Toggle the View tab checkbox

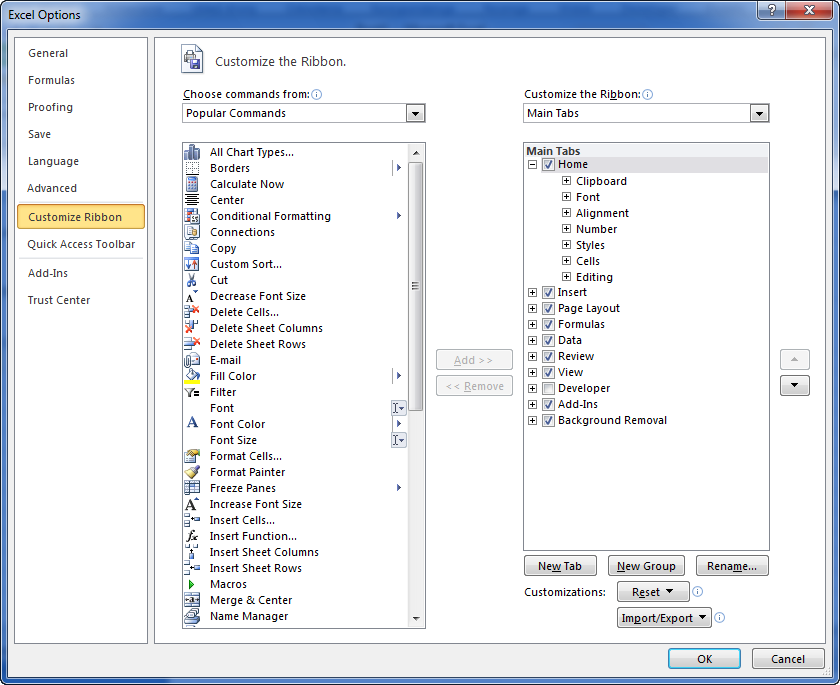(548, 372)
